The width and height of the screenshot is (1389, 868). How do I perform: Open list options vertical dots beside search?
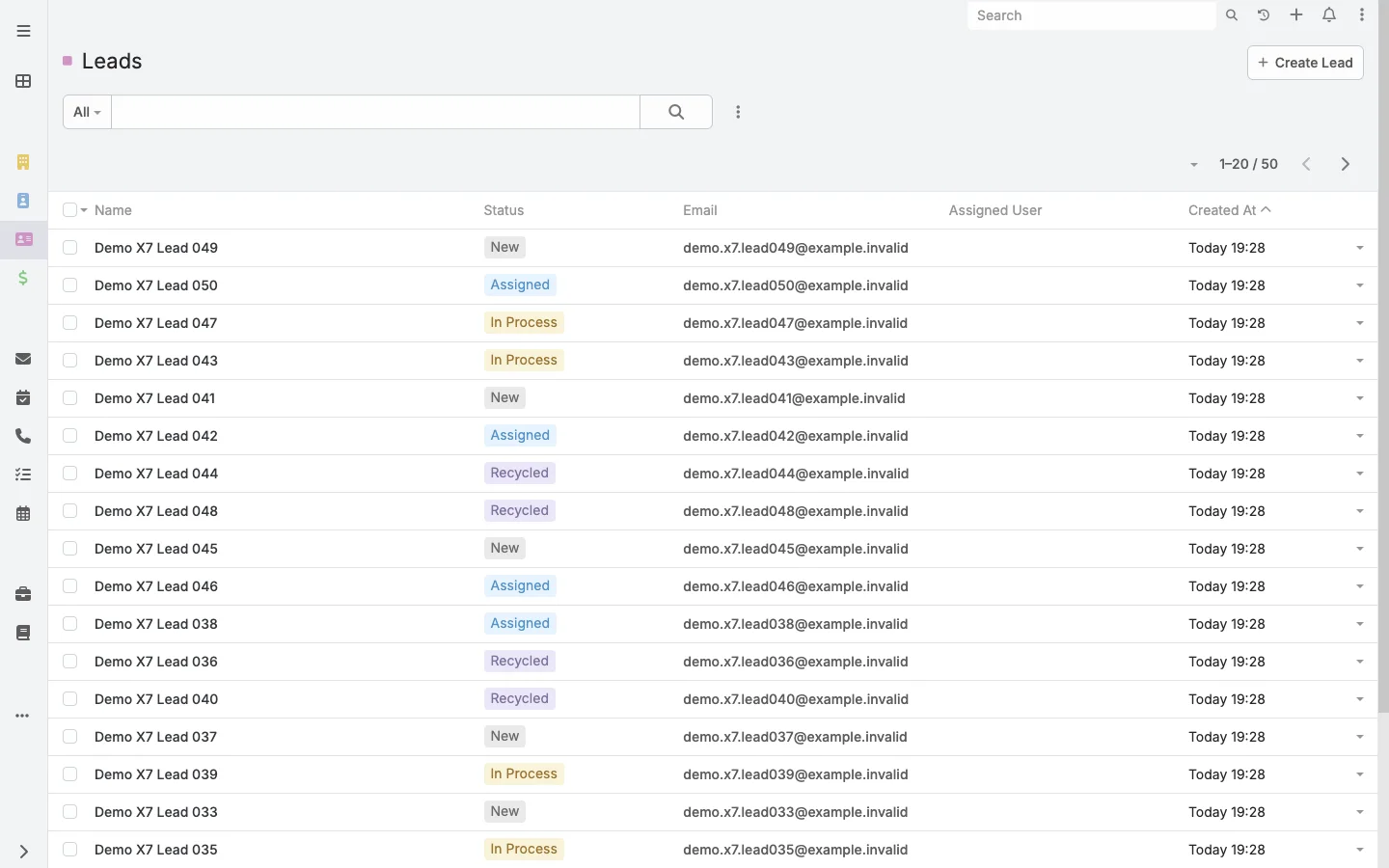point(738,112)
